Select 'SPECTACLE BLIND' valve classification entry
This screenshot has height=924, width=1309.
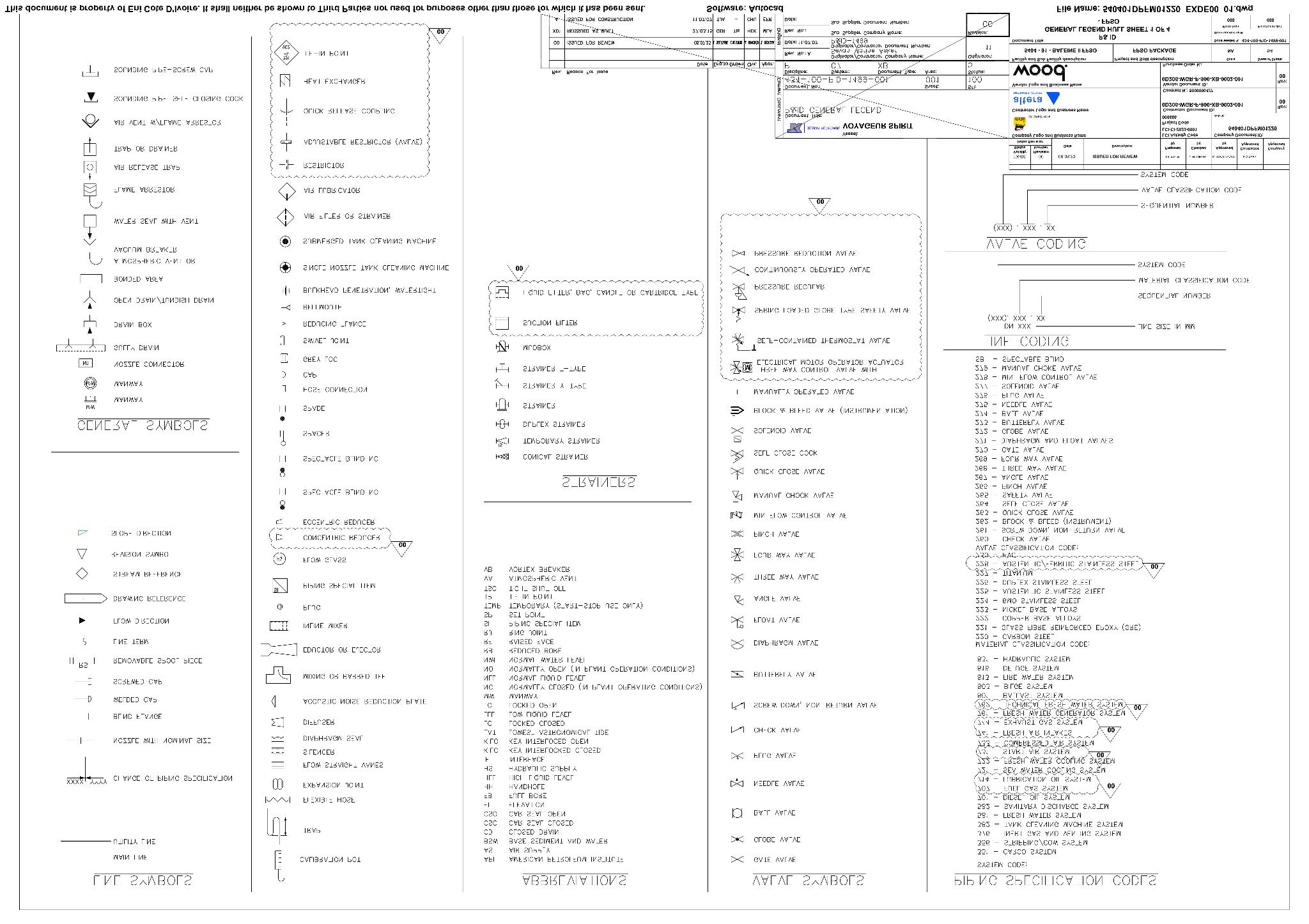1019,359
